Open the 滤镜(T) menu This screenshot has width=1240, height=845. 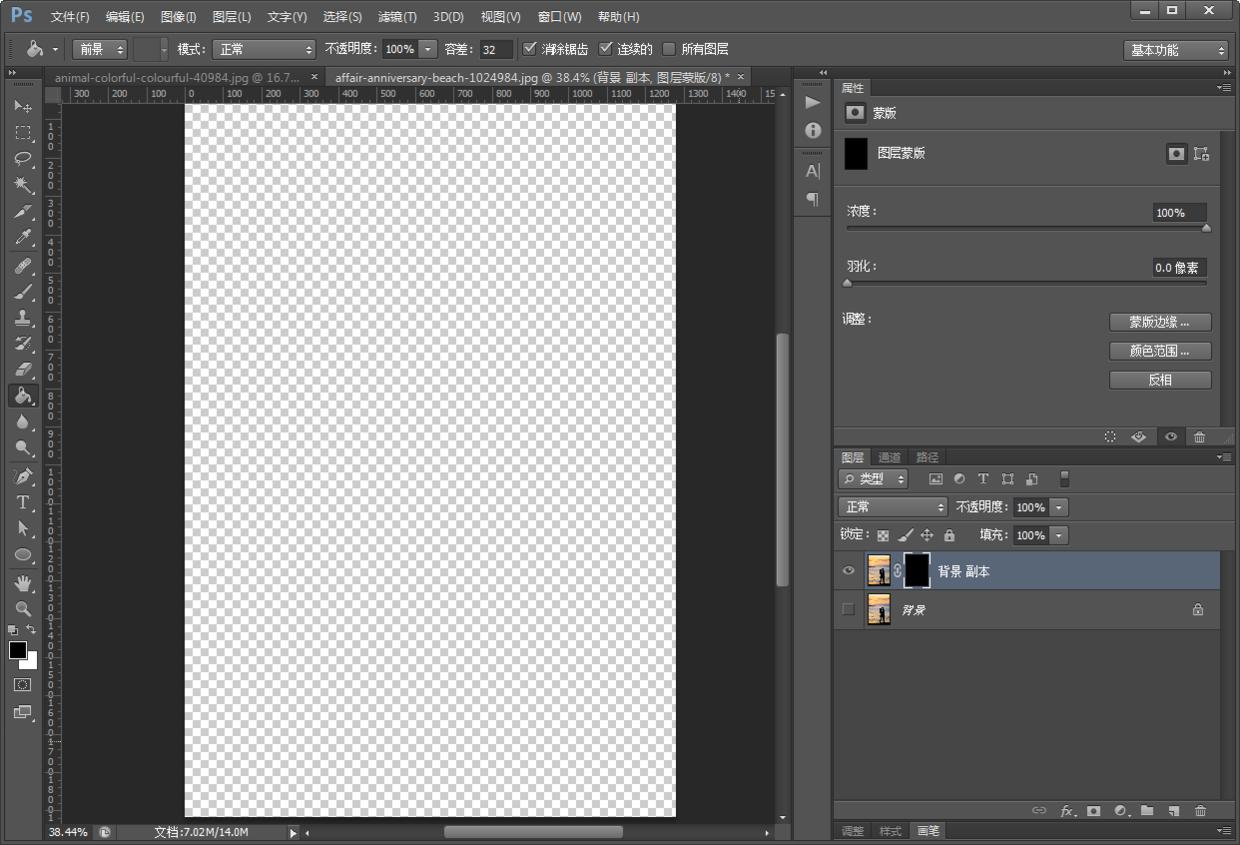click(397, 17)
